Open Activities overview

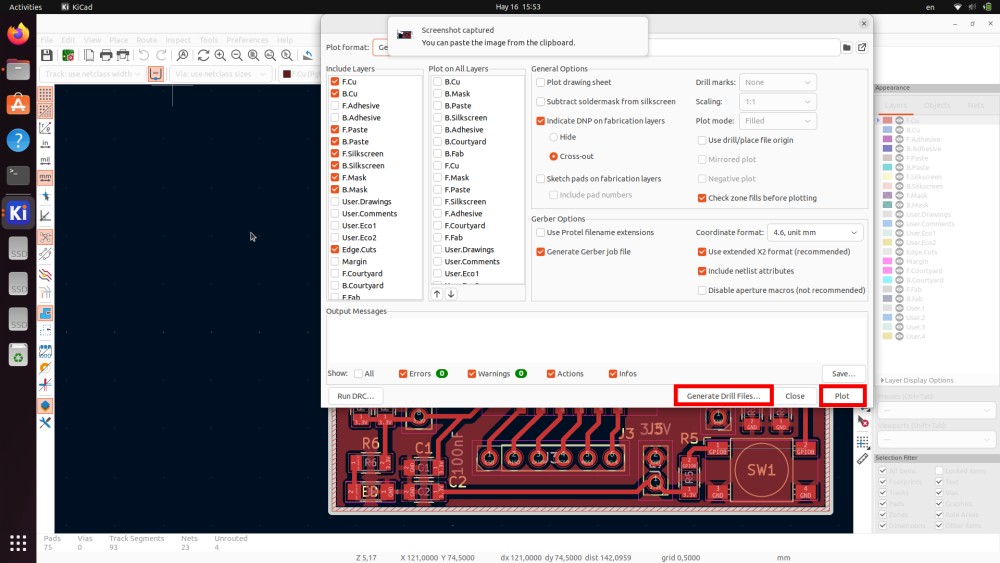26,7
